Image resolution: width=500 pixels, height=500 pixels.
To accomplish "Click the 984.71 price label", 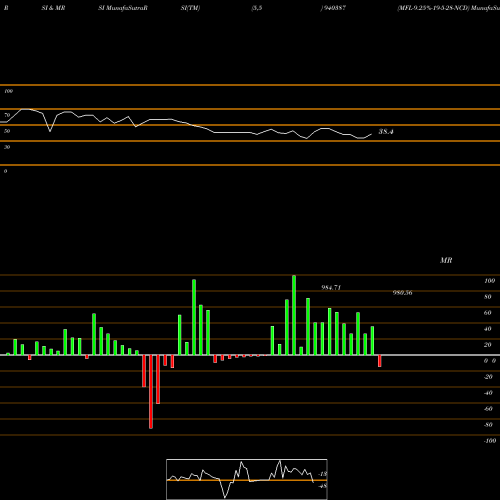I will coord(331,287).
